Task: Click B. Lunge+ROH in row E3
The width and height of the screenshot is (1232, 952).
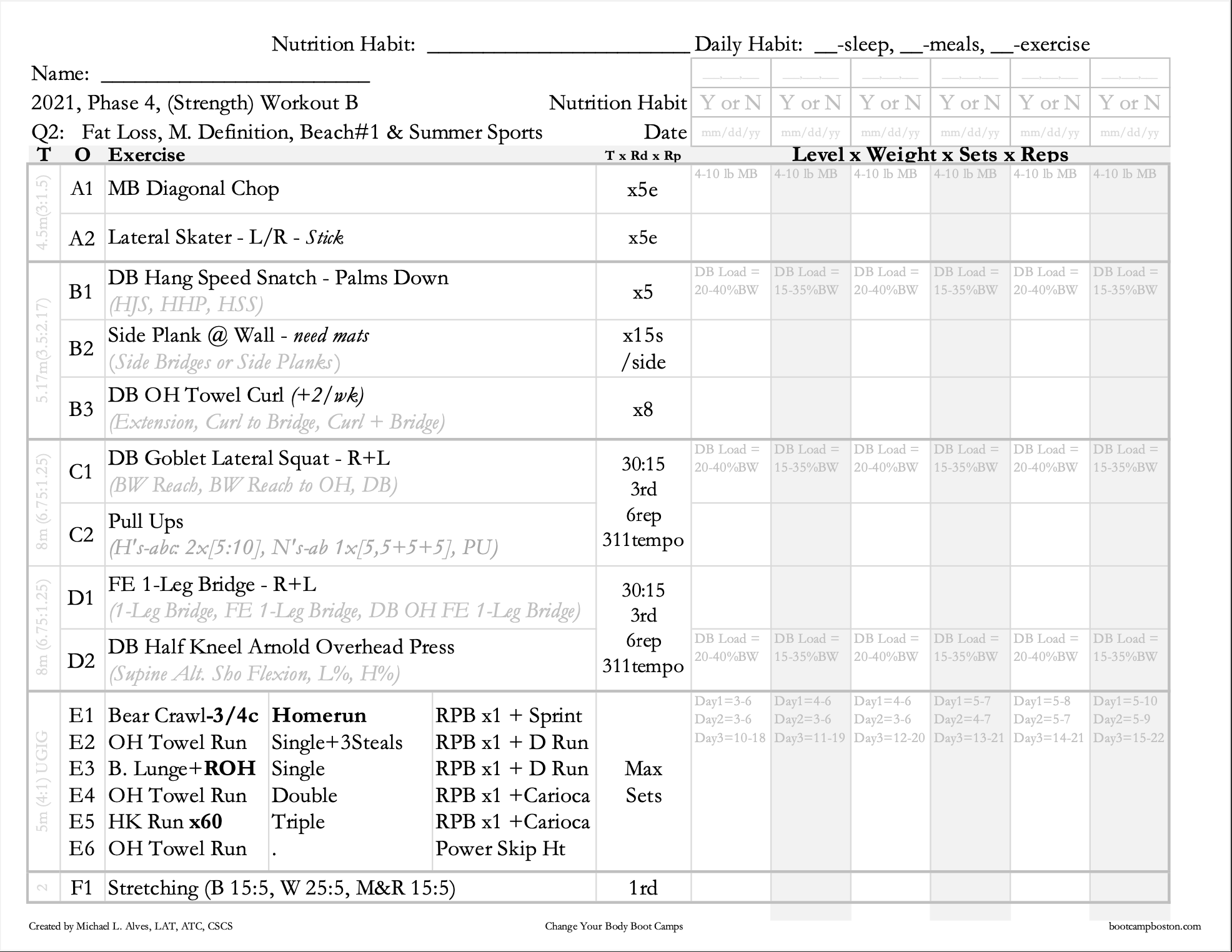Action: point(182,769)
